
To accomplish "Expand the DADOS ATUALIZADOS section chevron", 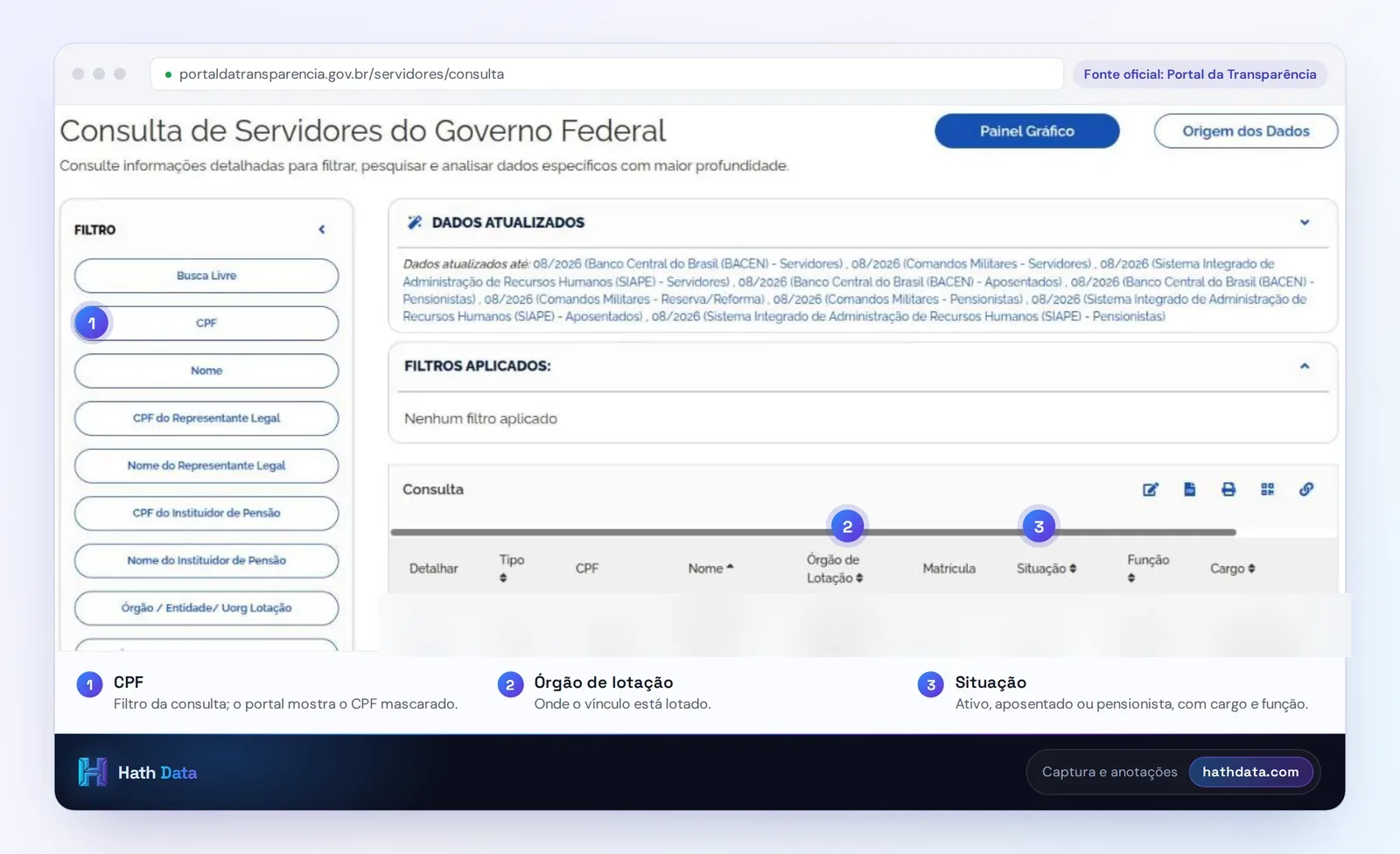I will pos(1305,222).
